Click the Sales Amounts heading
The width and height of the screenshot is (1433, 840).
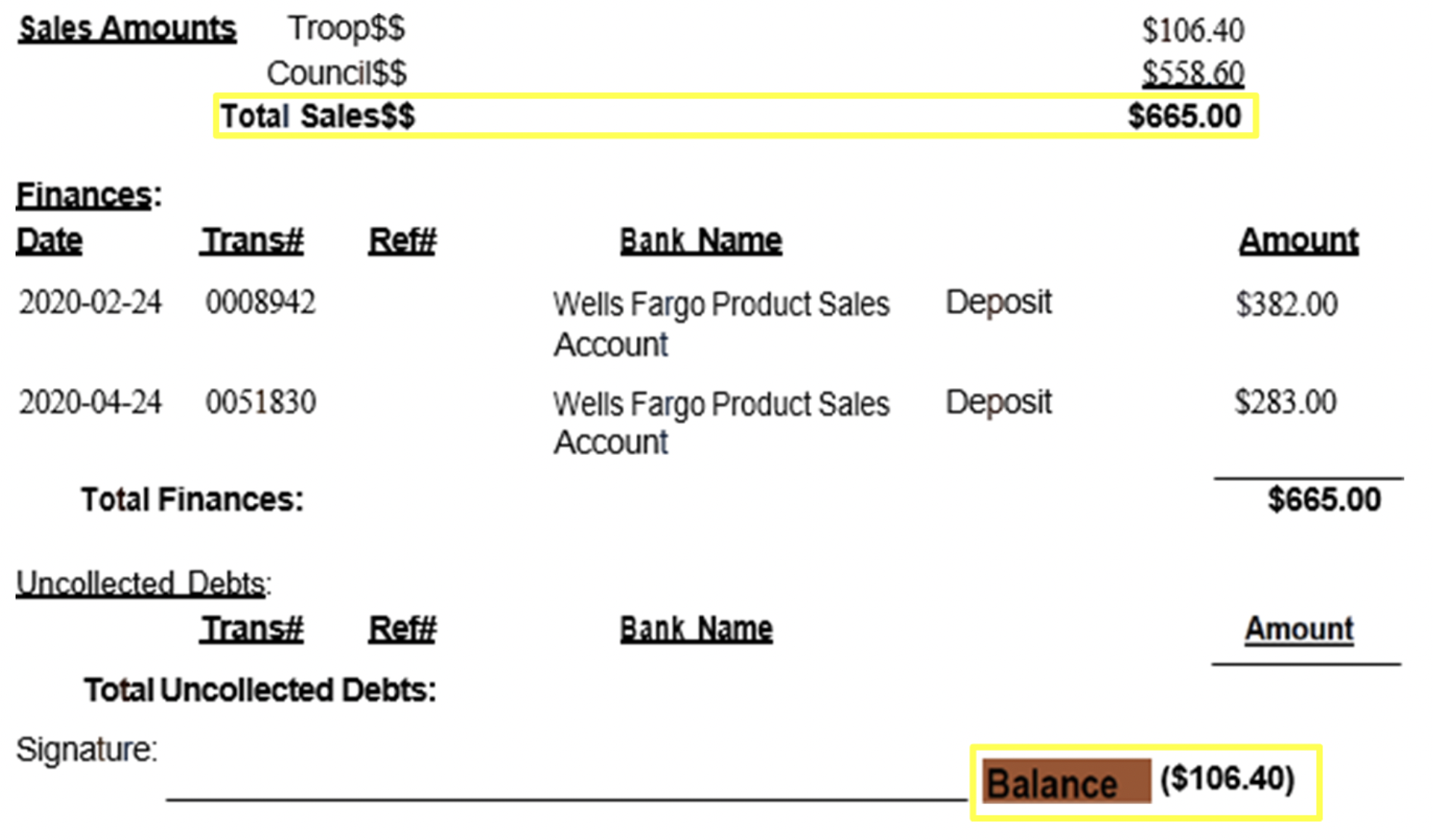[127, 29]
